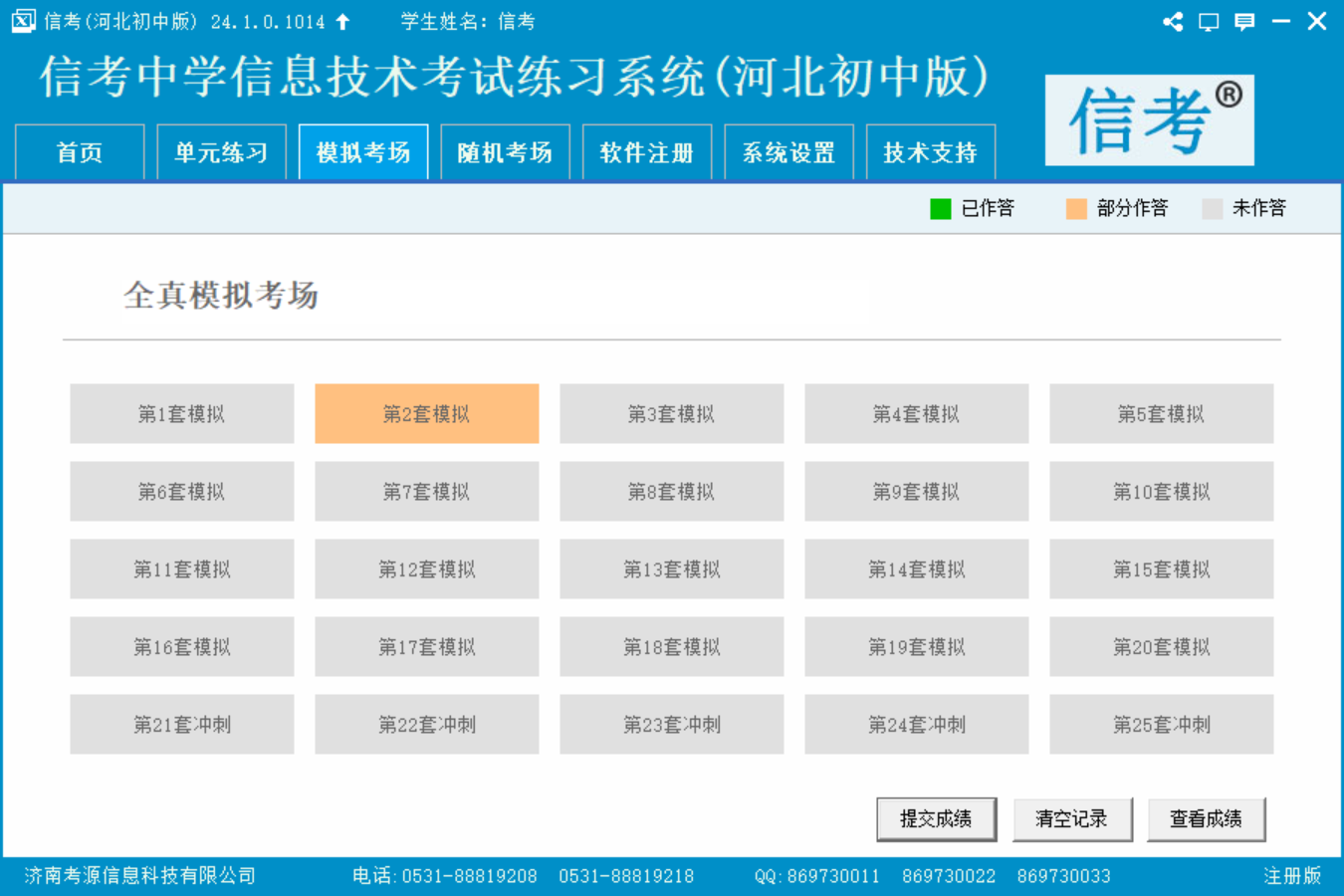Screen dimensions: 1344x896
Task: Click the share icon in title bar
Action: tap(1173, 21)
